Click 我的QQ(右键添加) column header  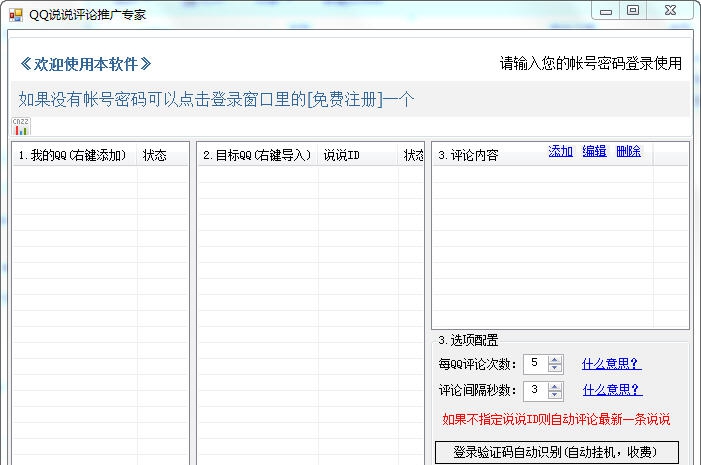[75, 155]
